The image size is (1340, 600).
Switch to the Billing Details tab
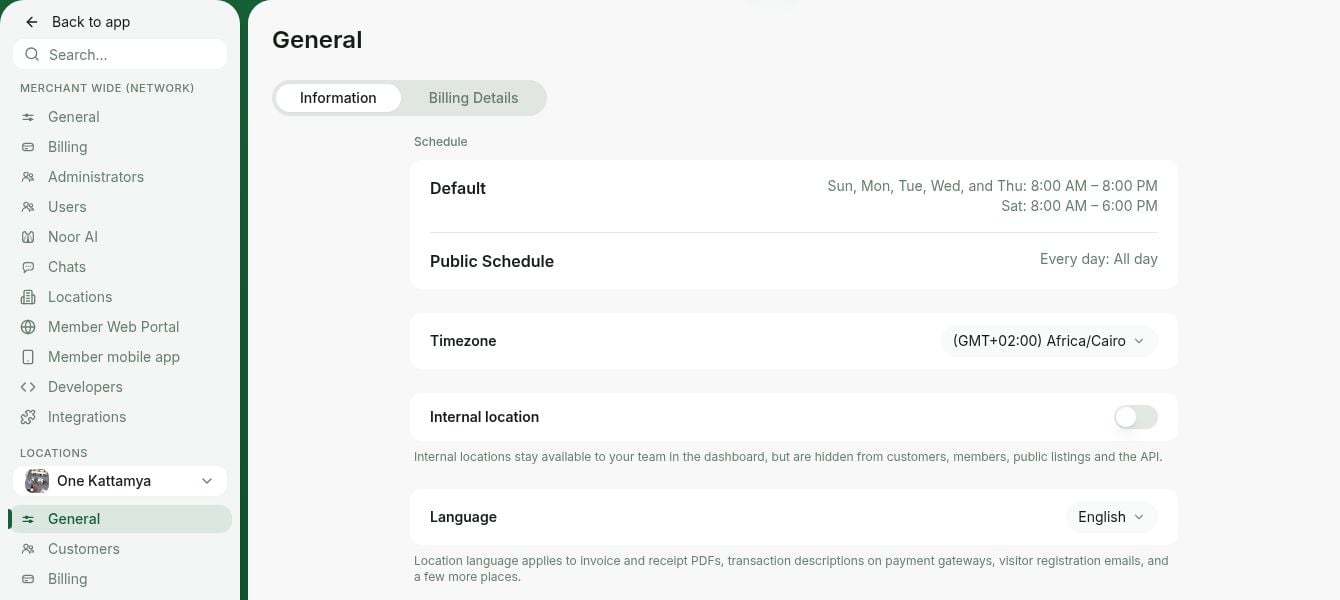pos(473,98)
